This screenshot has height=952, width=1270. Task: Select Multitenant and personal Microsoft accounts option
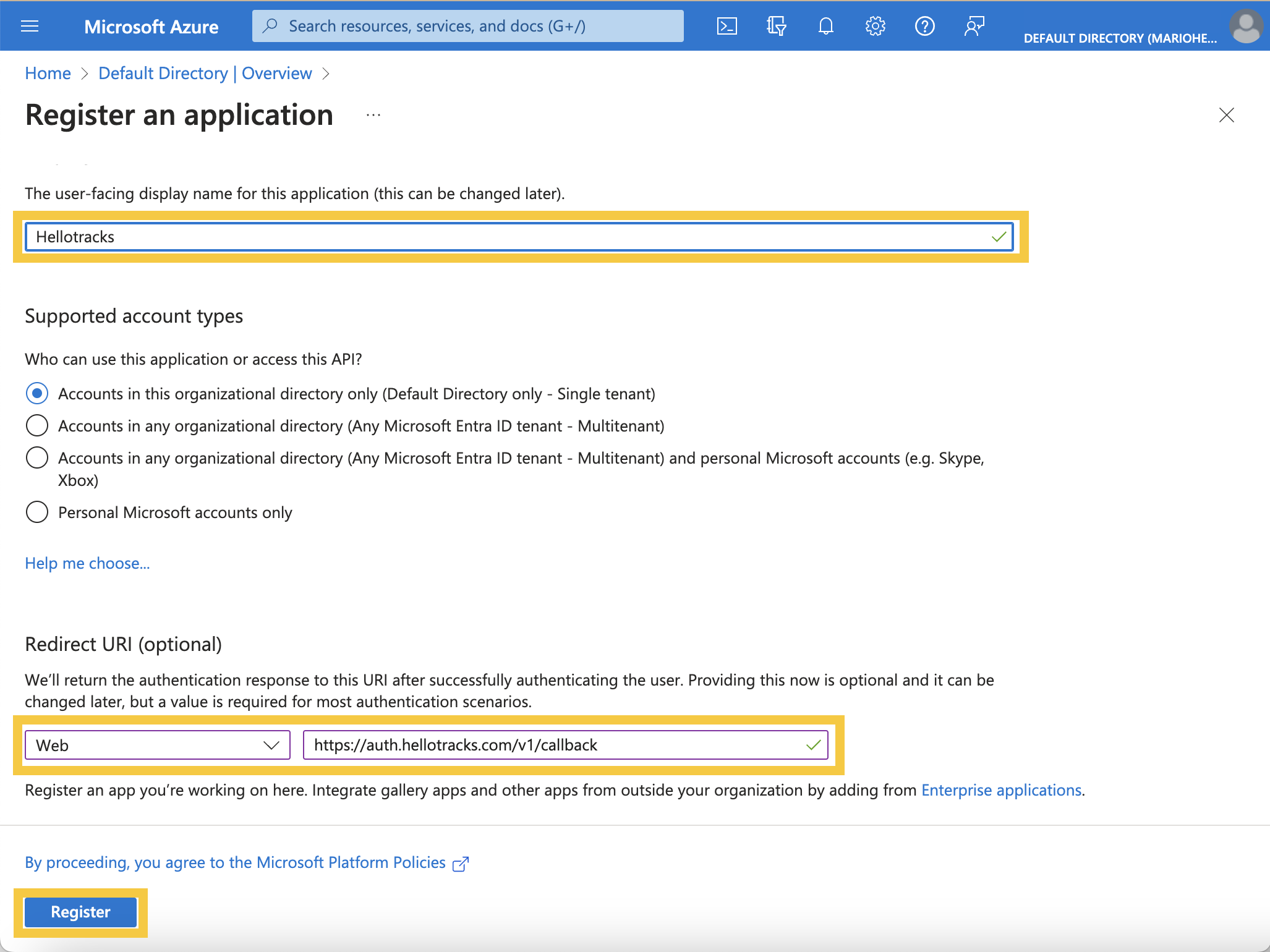pyautogui.click(x=37, y=457)
